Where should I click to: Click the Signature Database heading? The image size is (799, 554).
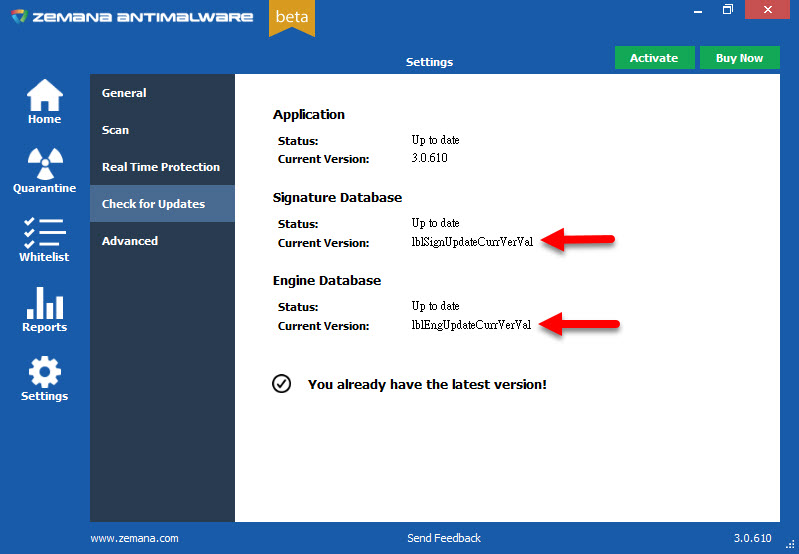337,198
